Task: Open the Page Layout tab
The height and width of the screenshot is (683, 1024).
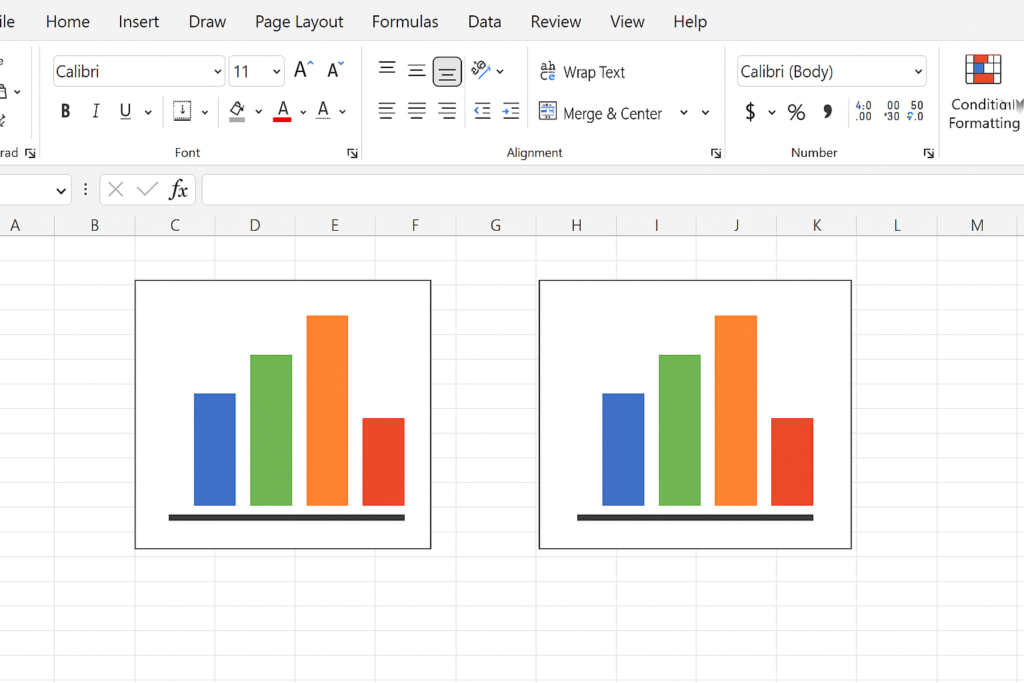Action: tap(299, 22)
